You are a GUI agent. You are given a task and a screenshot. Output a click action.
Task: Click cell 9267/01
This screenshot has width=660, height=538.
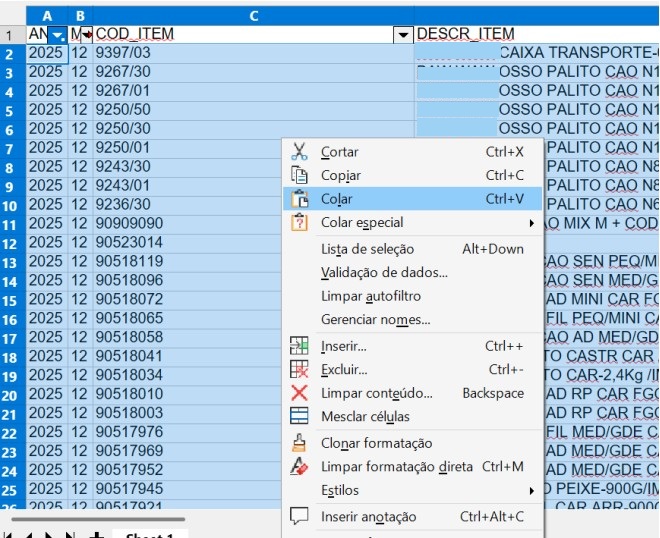point(253,91)
